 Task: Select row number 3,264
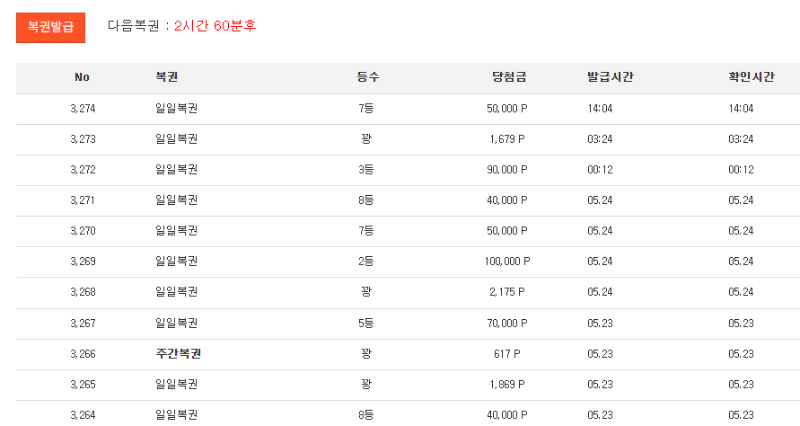83,415
